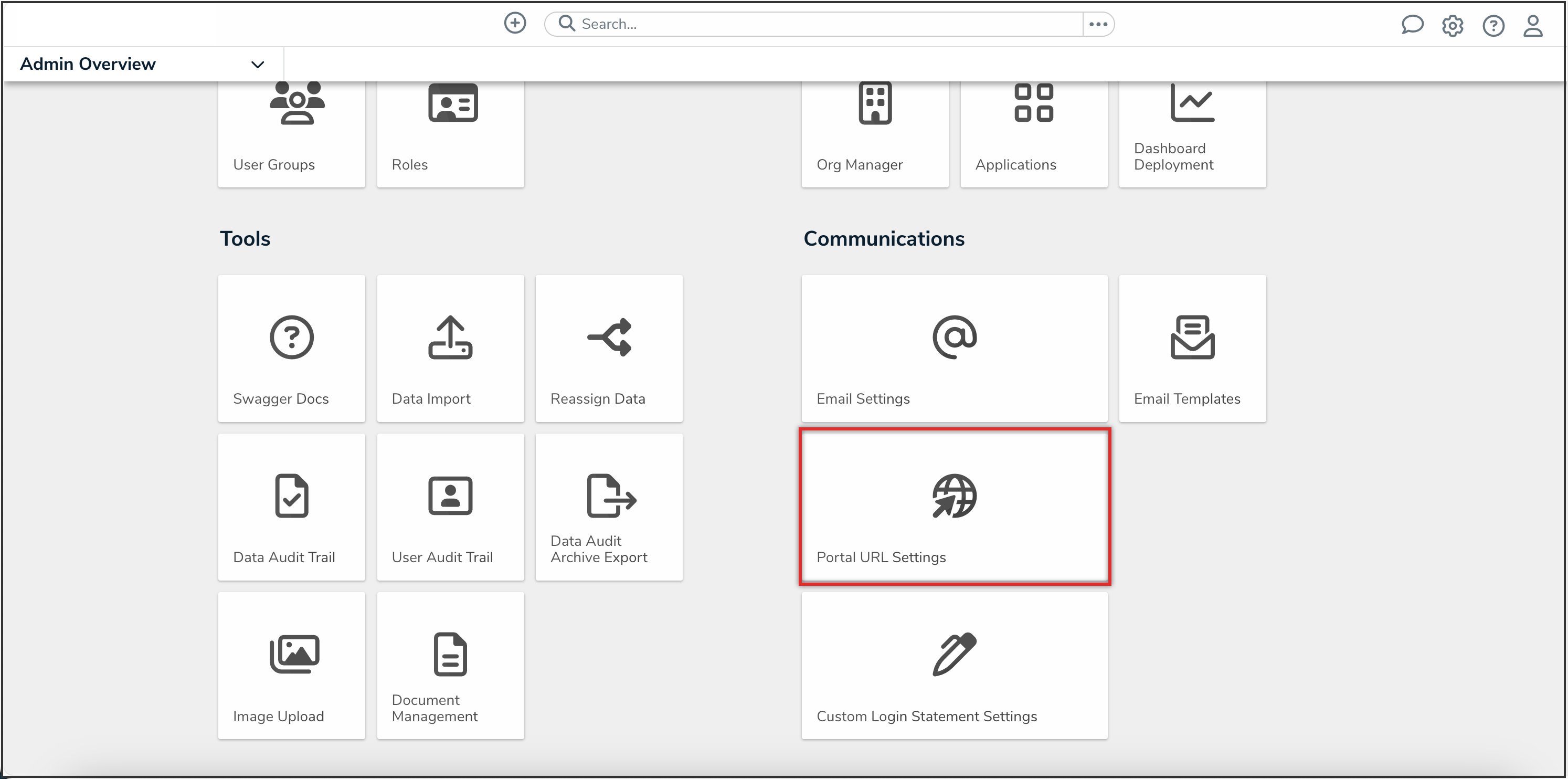Open the Applications tile
The image size is (1568, 779).
coord(1034,128)
